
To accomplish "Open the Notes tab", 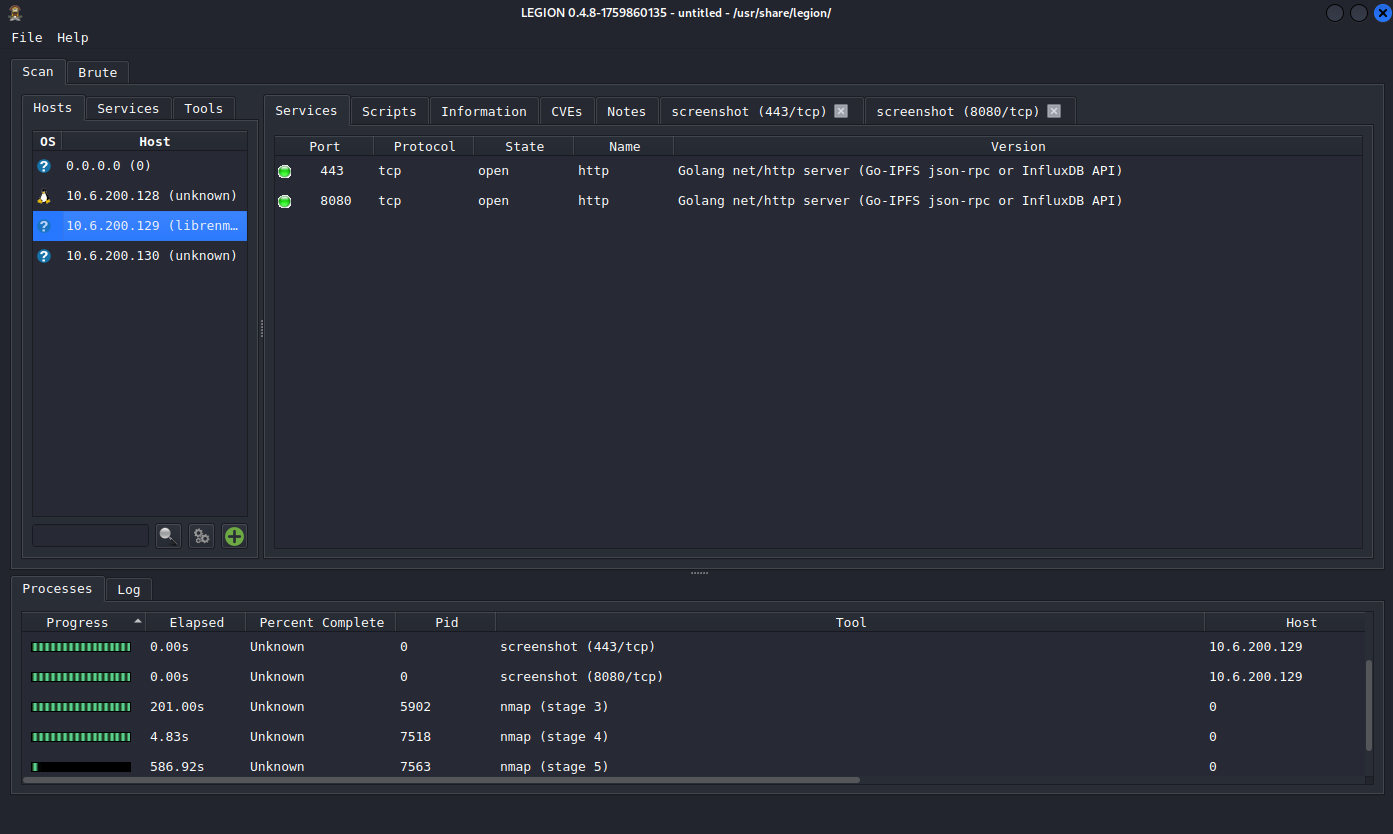I will coord(627,111).
